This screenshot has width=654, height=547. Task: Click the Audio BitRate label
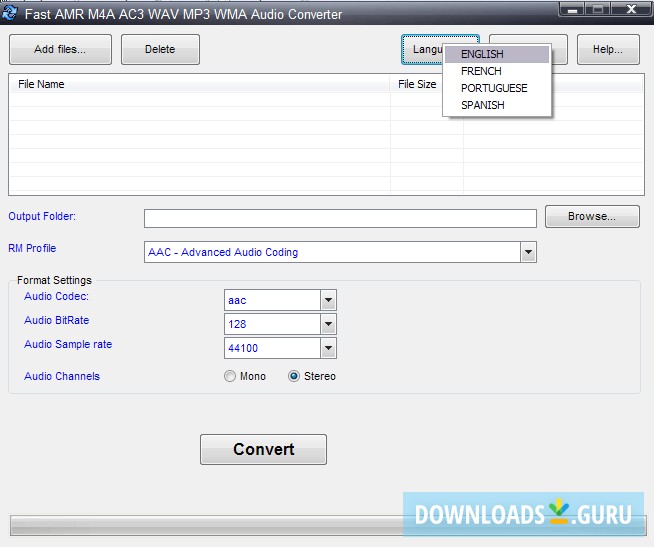point(57,320)
